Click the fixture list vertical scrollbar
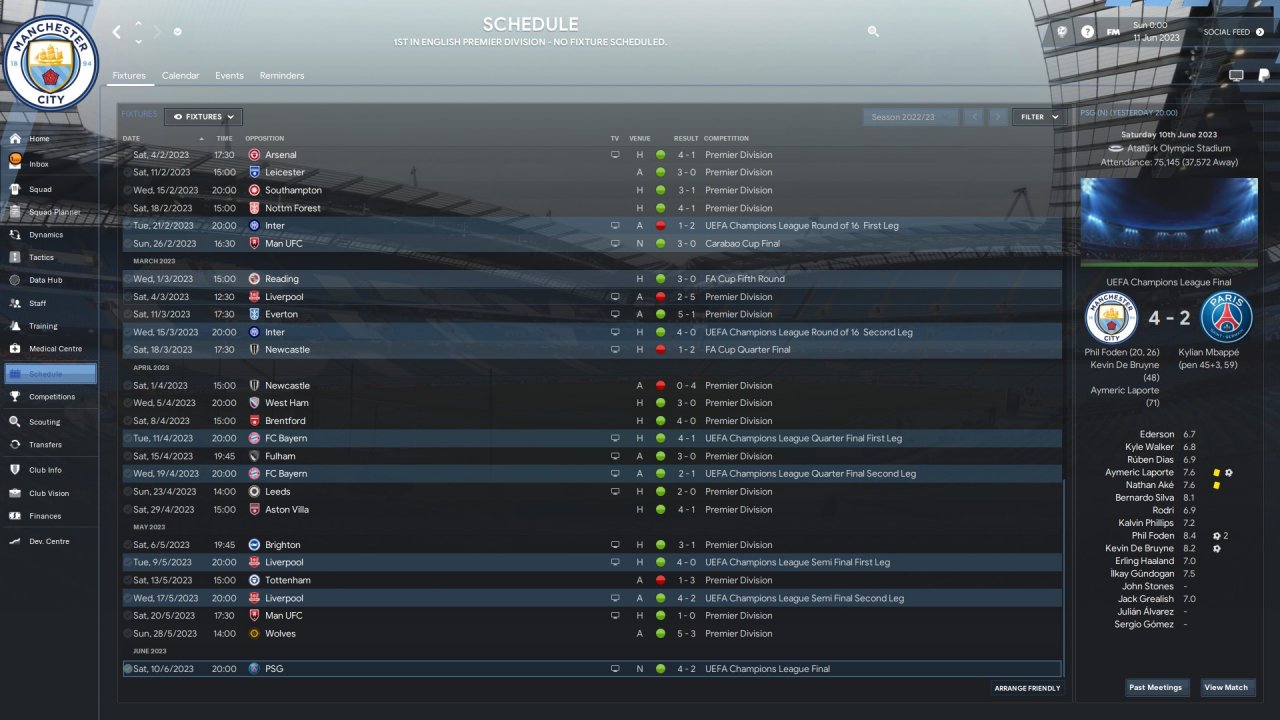The height and width of the screenshot is (720, 1280). pos(1064,577)
